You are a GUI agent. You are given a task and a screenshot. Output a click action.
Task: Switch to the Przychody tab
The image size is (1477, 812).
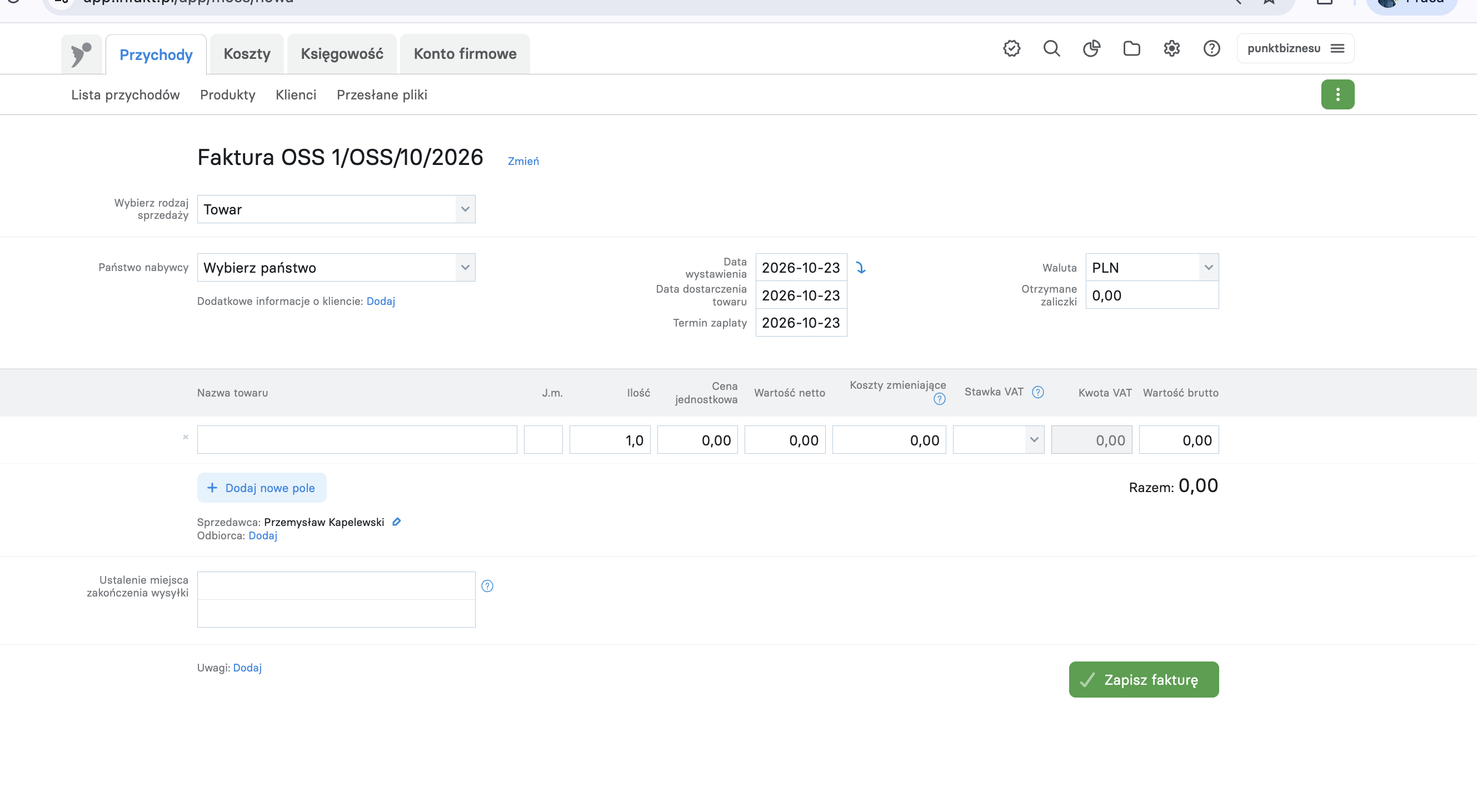click(156, 54)
